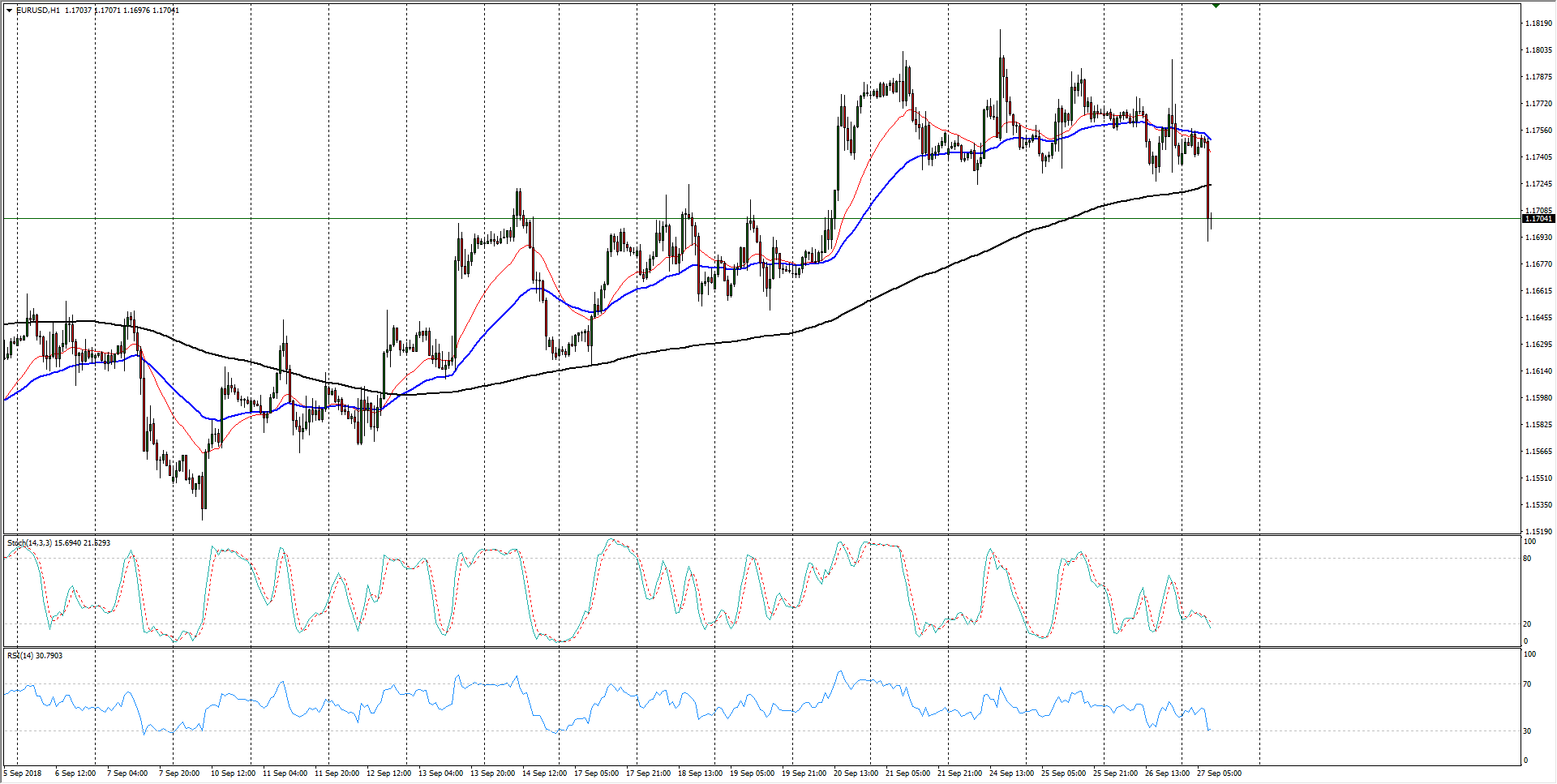Click the 25 Sep 21:00 time label
This screenshot has height=784, width=1557.
1116,773
